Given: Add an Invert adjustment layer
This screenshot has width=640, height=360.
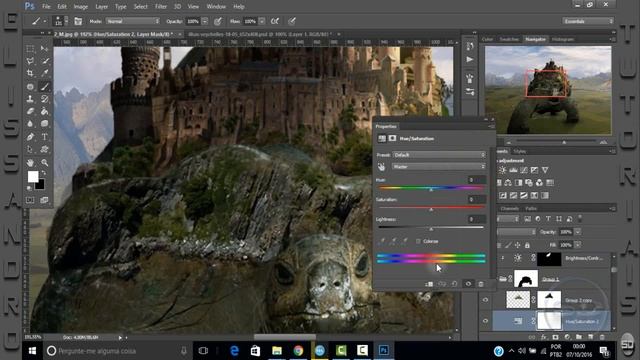Looking at the screenshot, I should 503,196.
